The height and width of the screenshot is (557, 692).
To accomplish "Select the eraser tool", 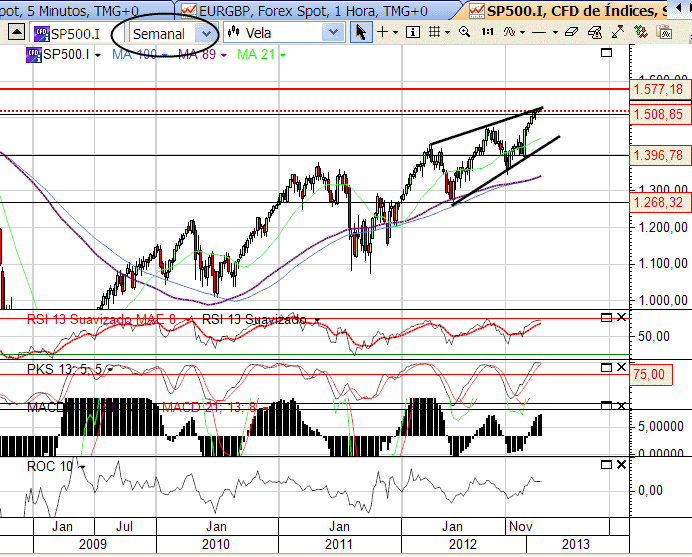I will (572, 32).
